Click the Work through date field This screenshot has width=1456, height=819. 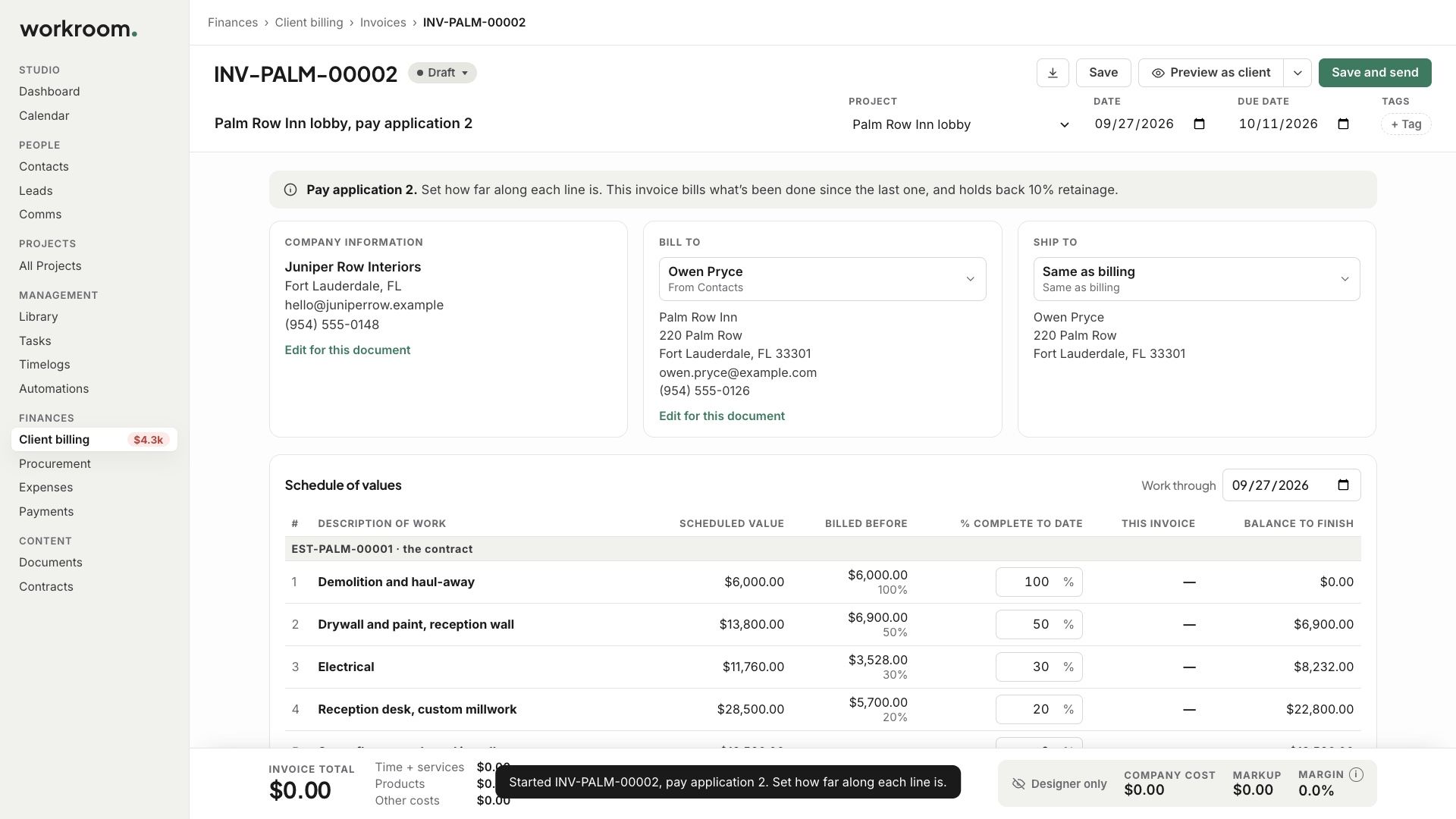pyautogui.click(x=1291, y=485)
